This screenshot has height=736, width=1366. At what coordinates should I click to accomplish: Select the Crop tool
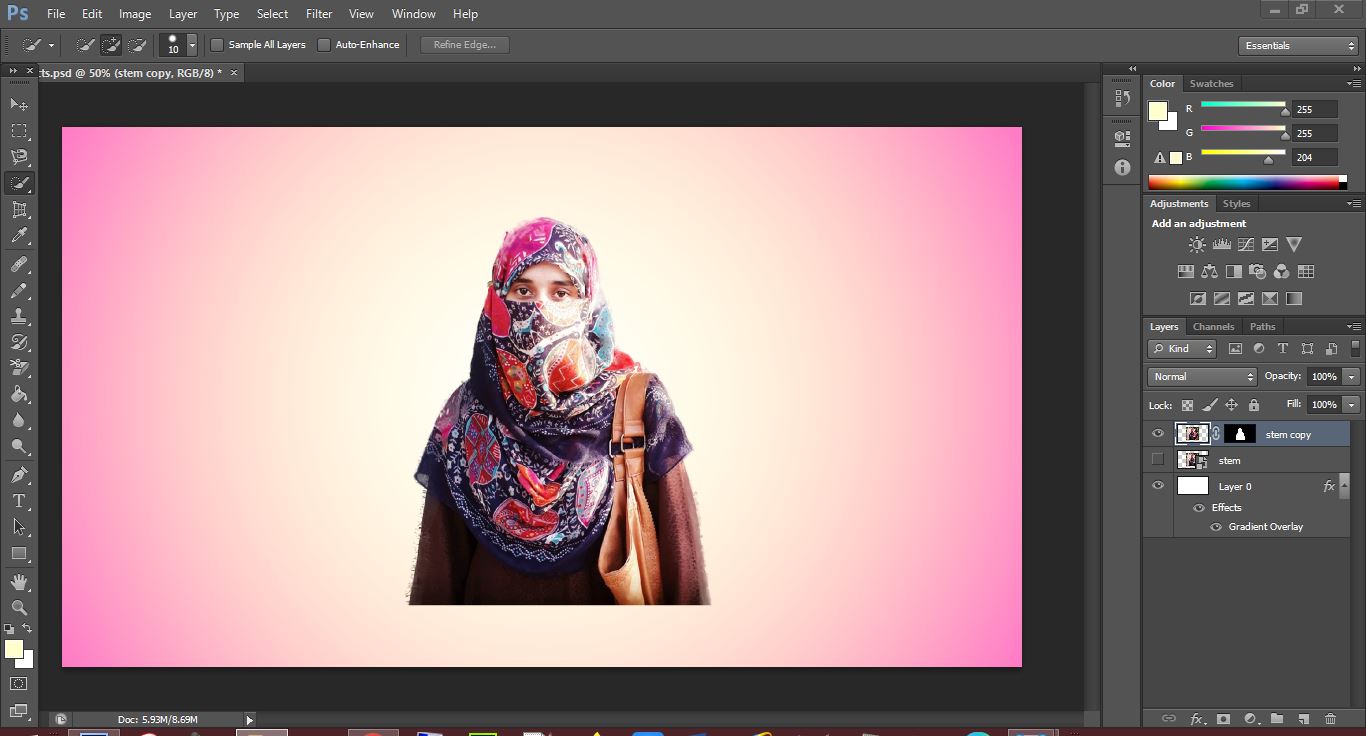coord(19,210)
